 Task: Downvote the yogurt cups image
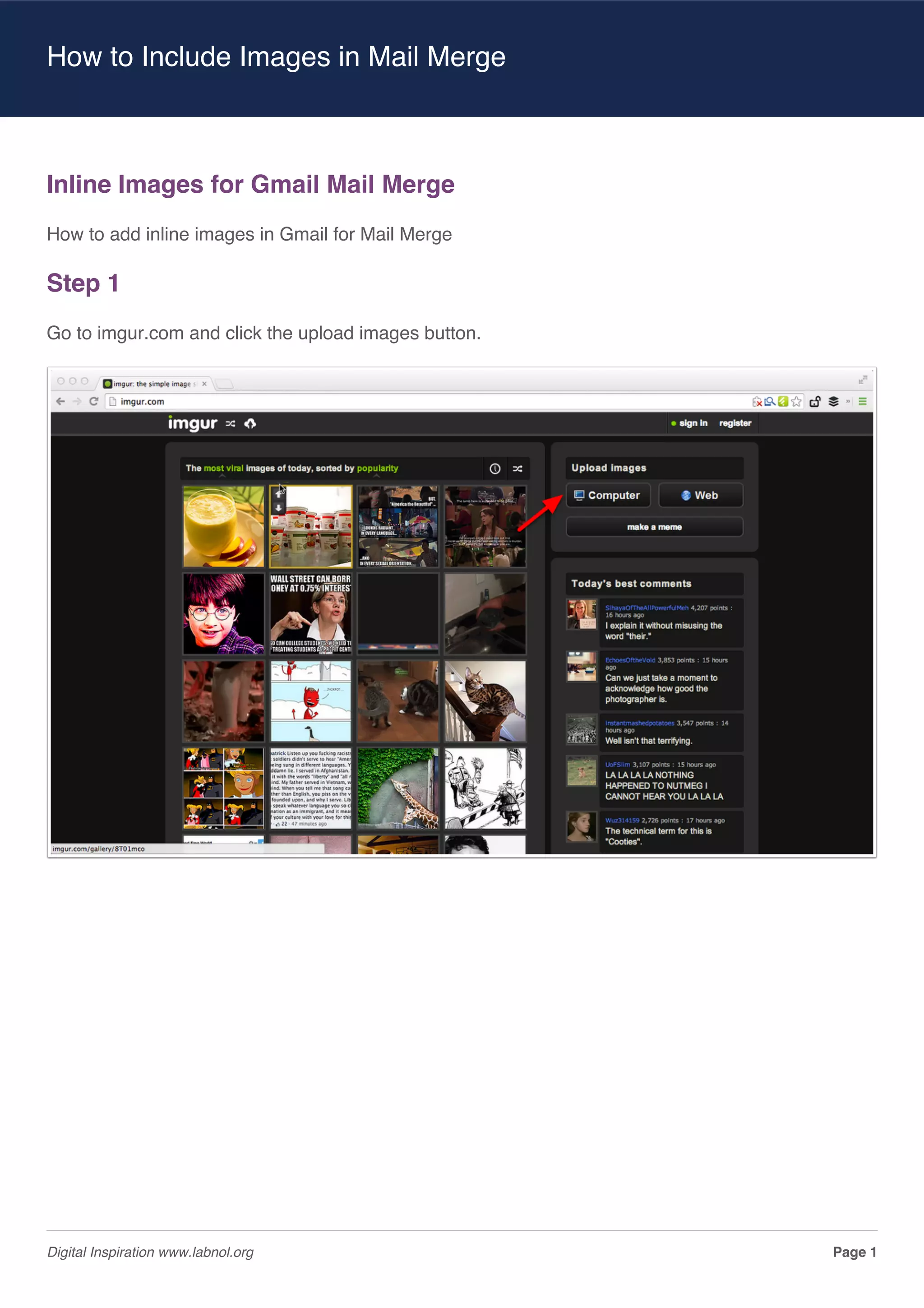278,508
